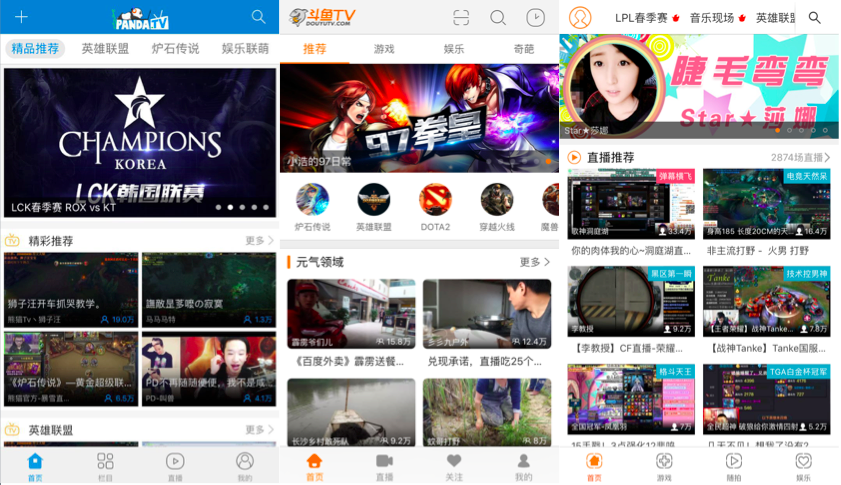841x485 pixels.
Task: Go to Douyu 首页 orange home icon
Action: 314,466
